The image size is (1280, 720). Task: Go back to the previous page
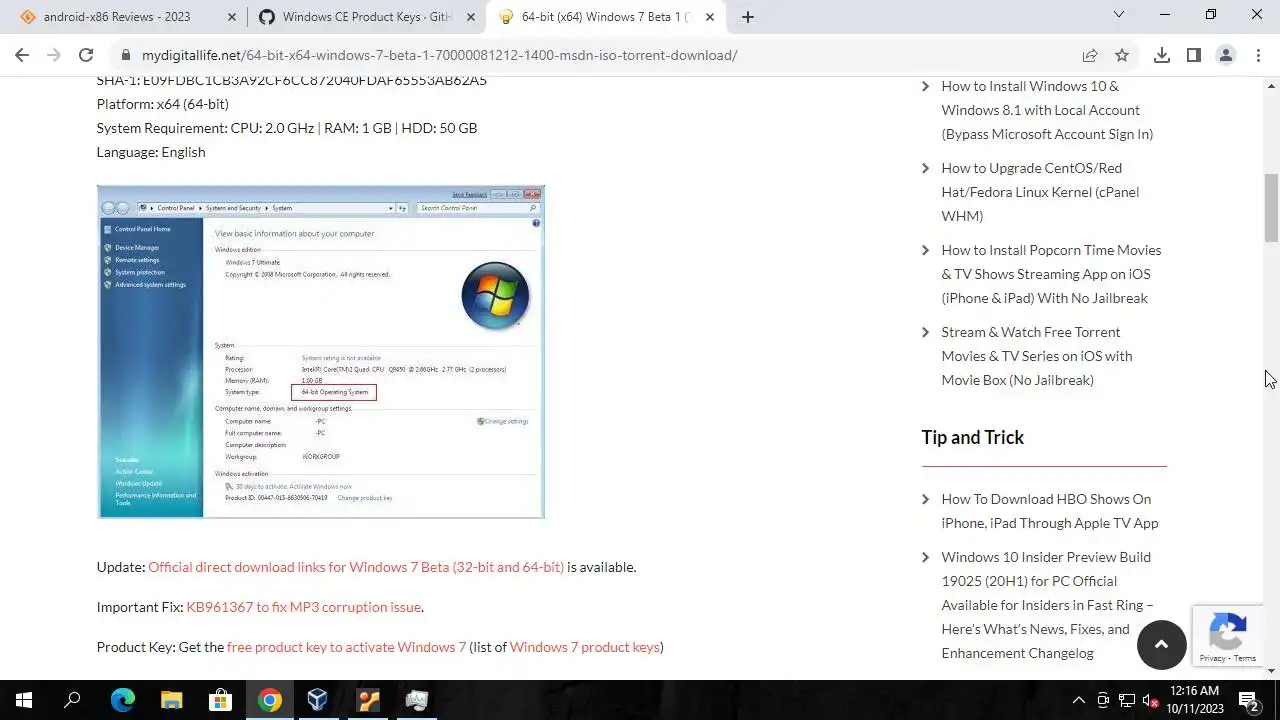point(22,55)
